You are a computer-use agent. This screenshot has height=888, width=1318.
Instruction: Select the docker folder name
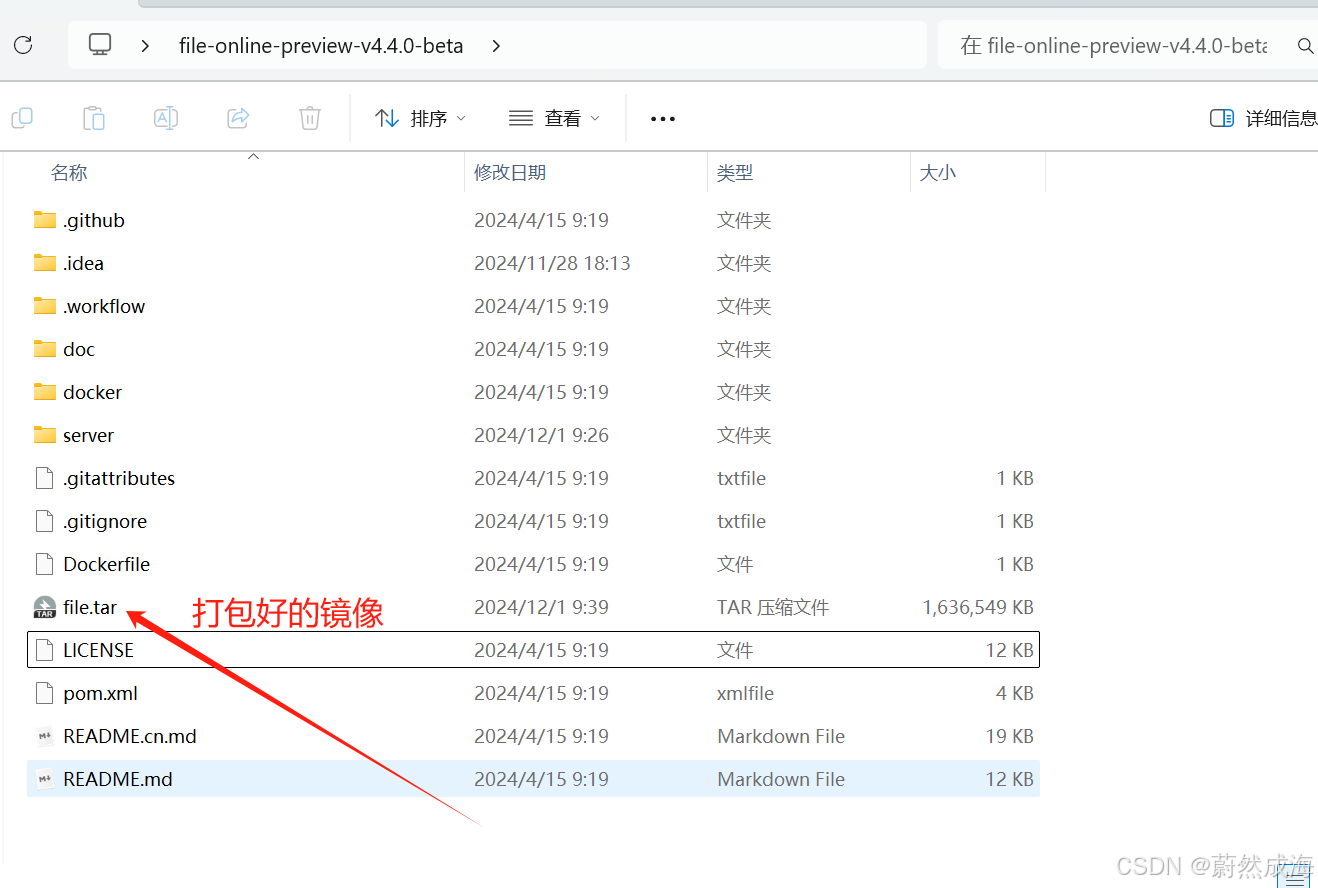point(92,392)
